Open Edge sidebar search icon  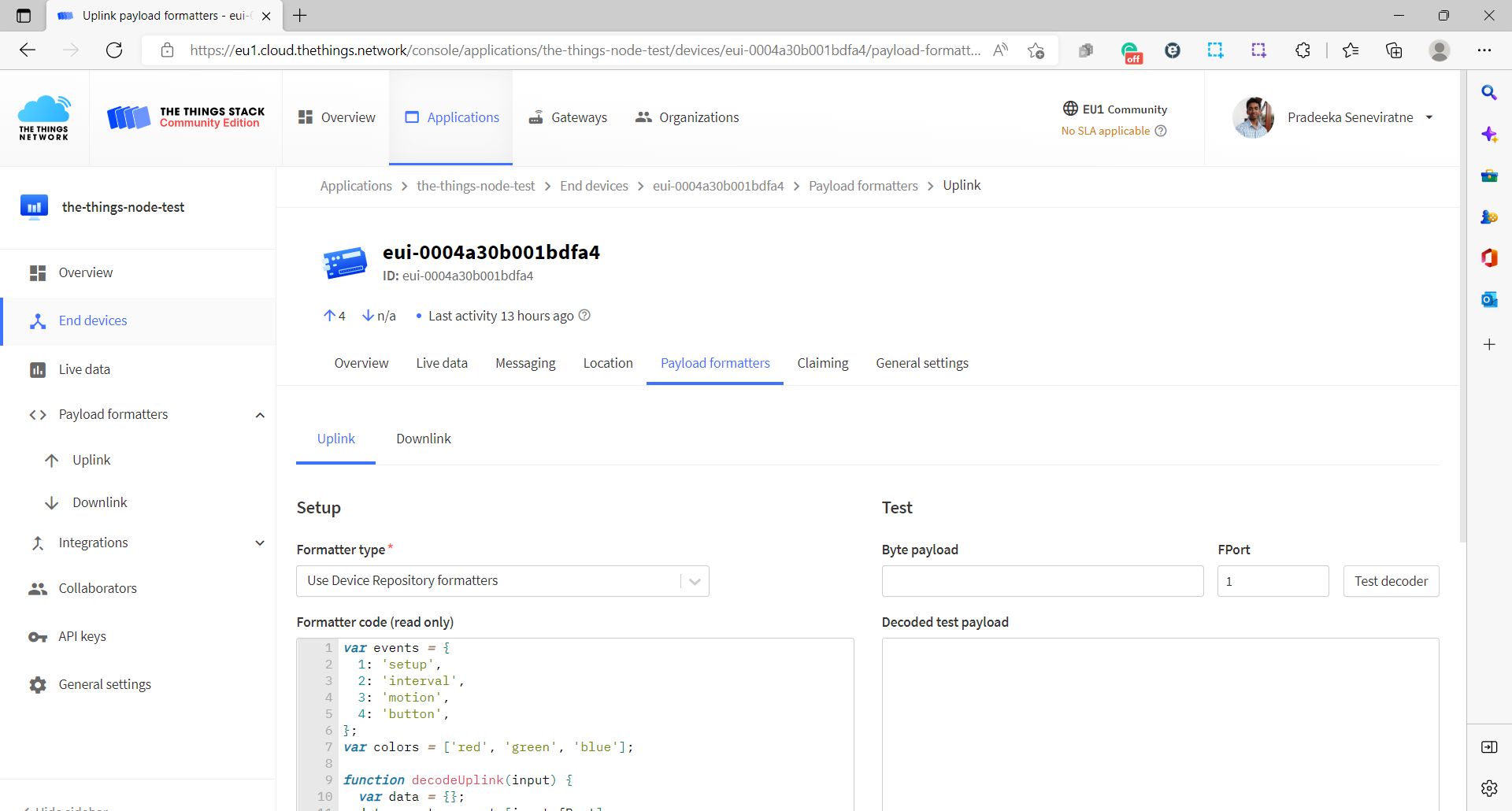pos(1488,93)
